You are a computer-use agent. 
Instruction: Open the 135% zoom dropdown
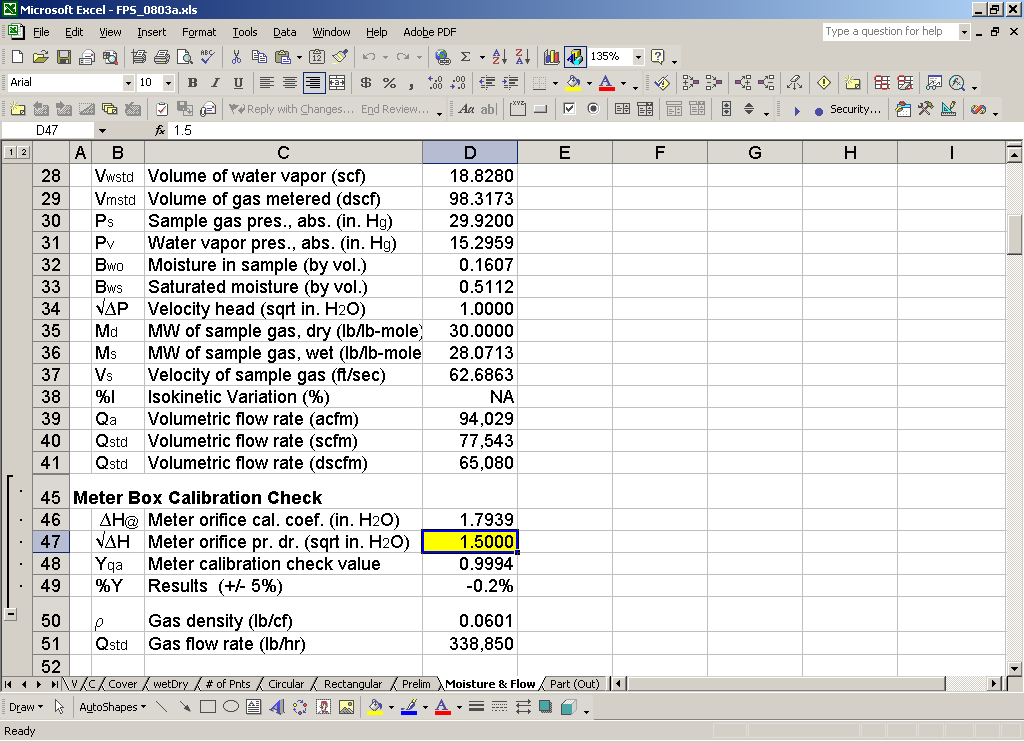tap(638, 57)
